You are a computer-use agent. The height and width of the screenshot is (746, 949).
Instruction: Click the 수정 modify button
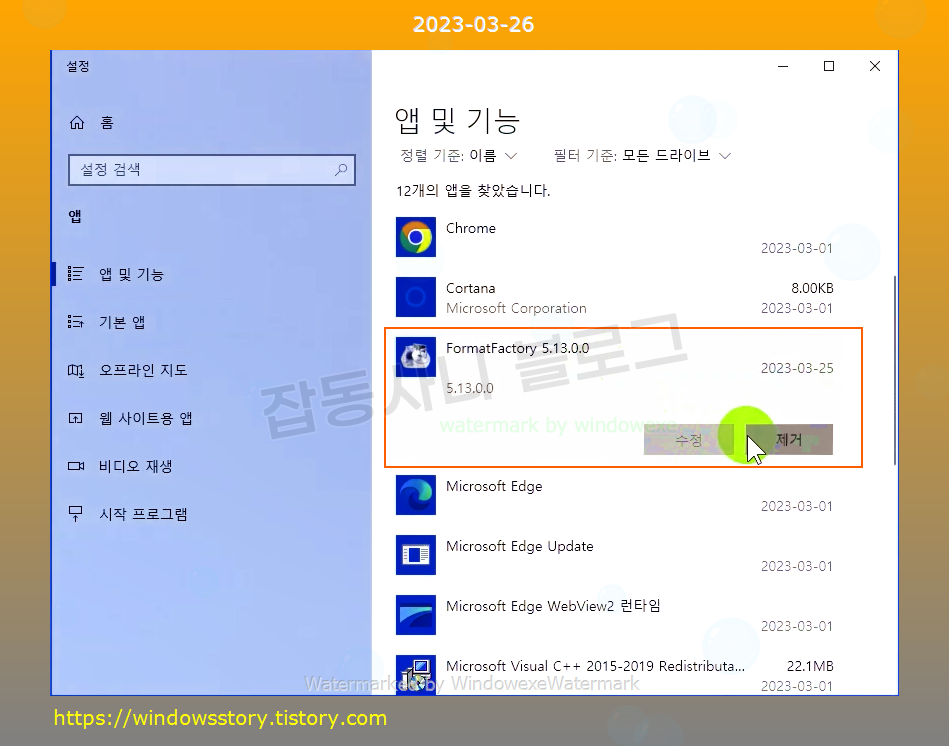coord(689,439)
